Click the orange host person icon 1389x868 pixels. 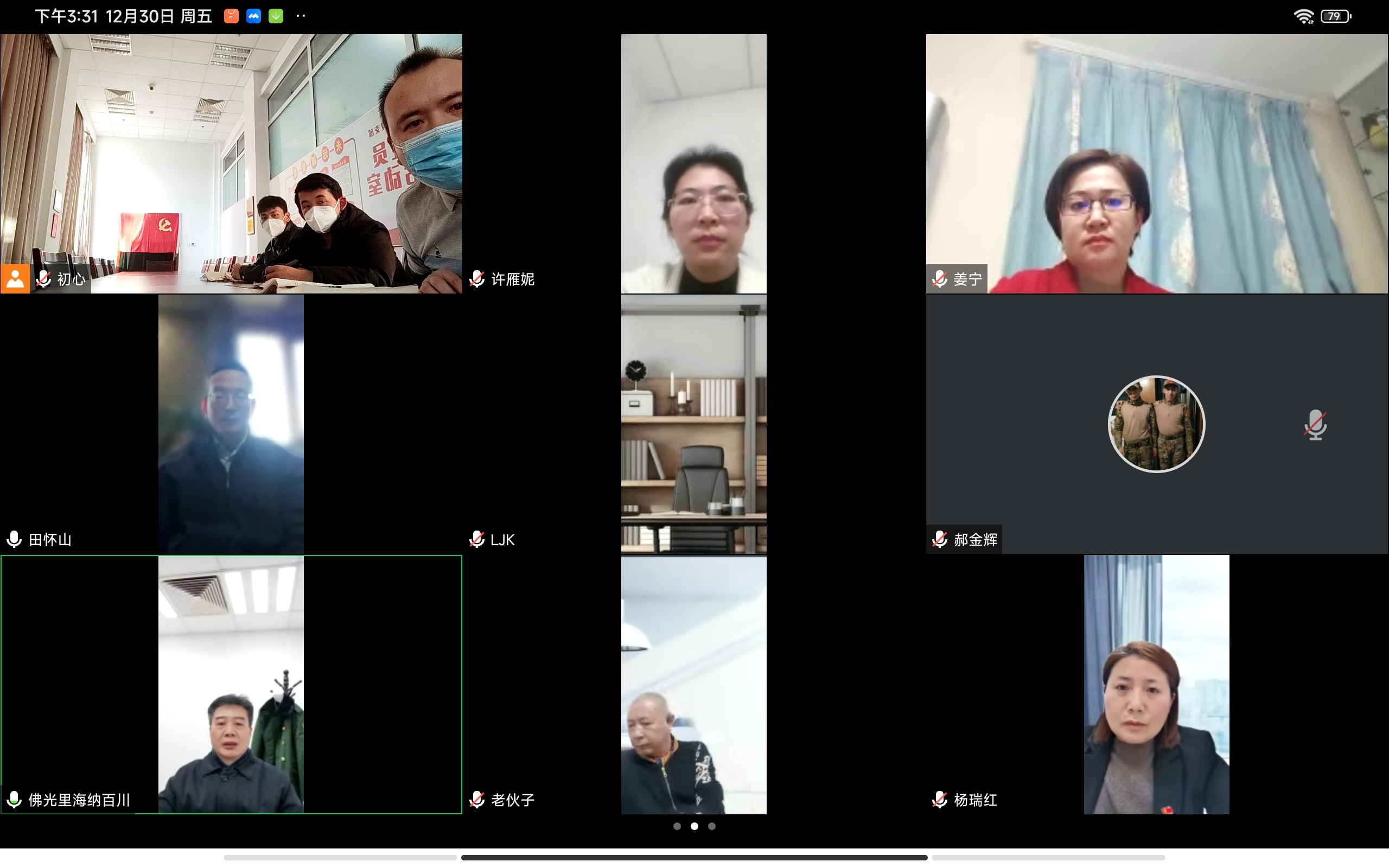pyautogui.click(x=15, y=279)
